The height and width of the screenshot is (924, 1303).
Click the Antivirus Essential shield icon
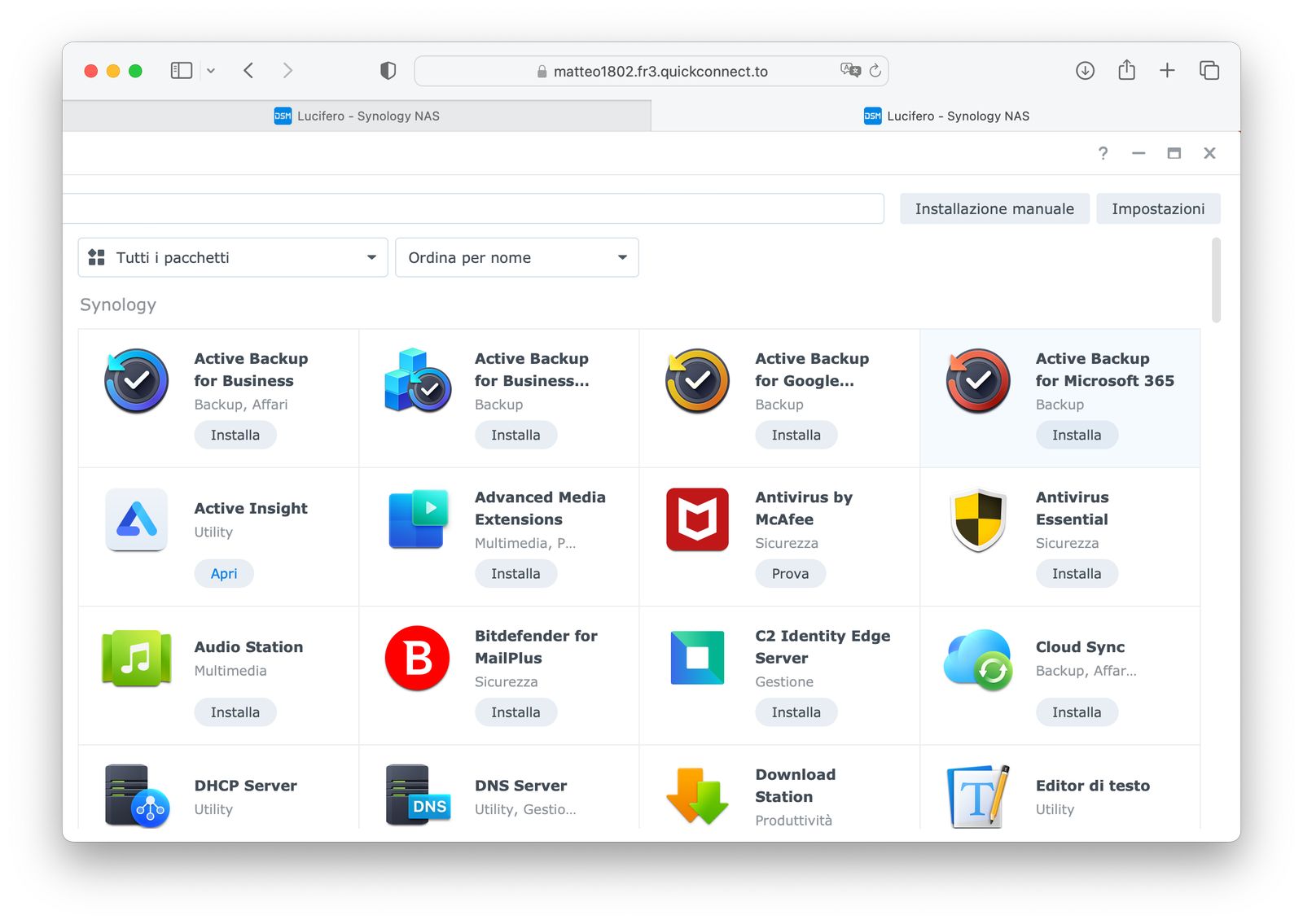978,519
